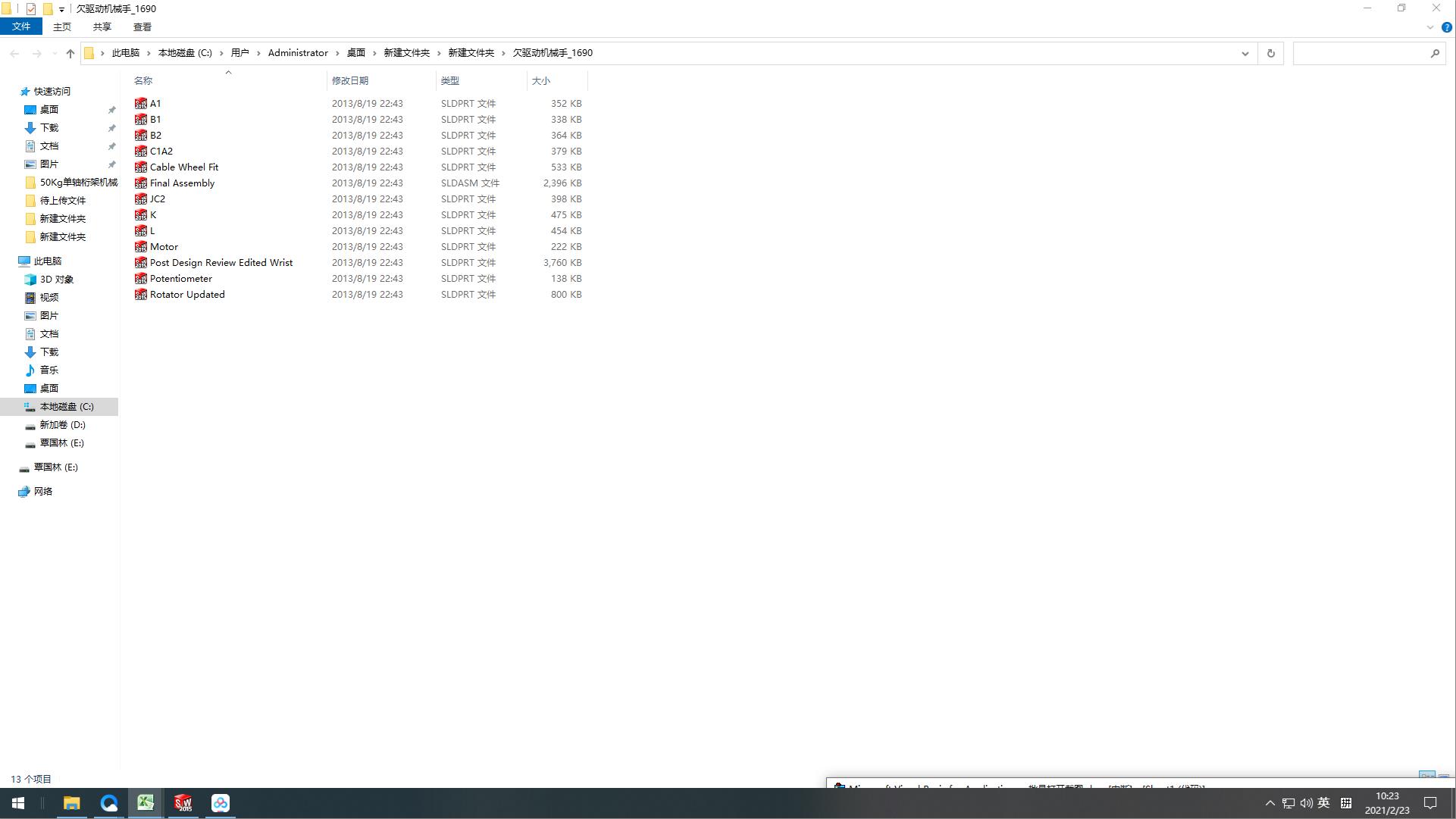Show hidden system tray icons
The width and height of the screenshot is (1456, 819).
tap(1270, 803)
